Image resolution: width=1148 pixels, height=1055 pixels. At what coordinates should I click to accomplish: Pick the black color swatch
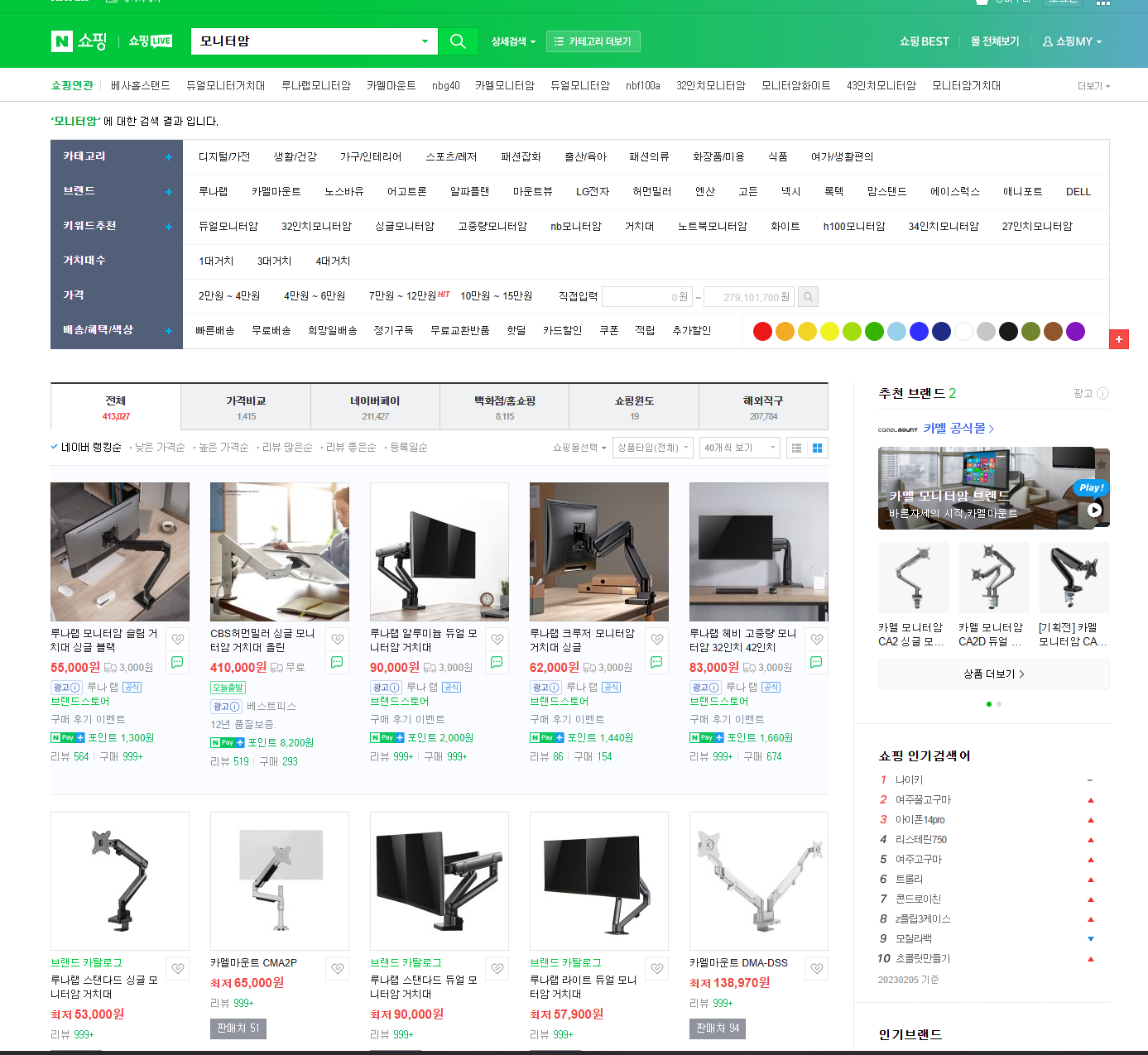(1008, 331)
